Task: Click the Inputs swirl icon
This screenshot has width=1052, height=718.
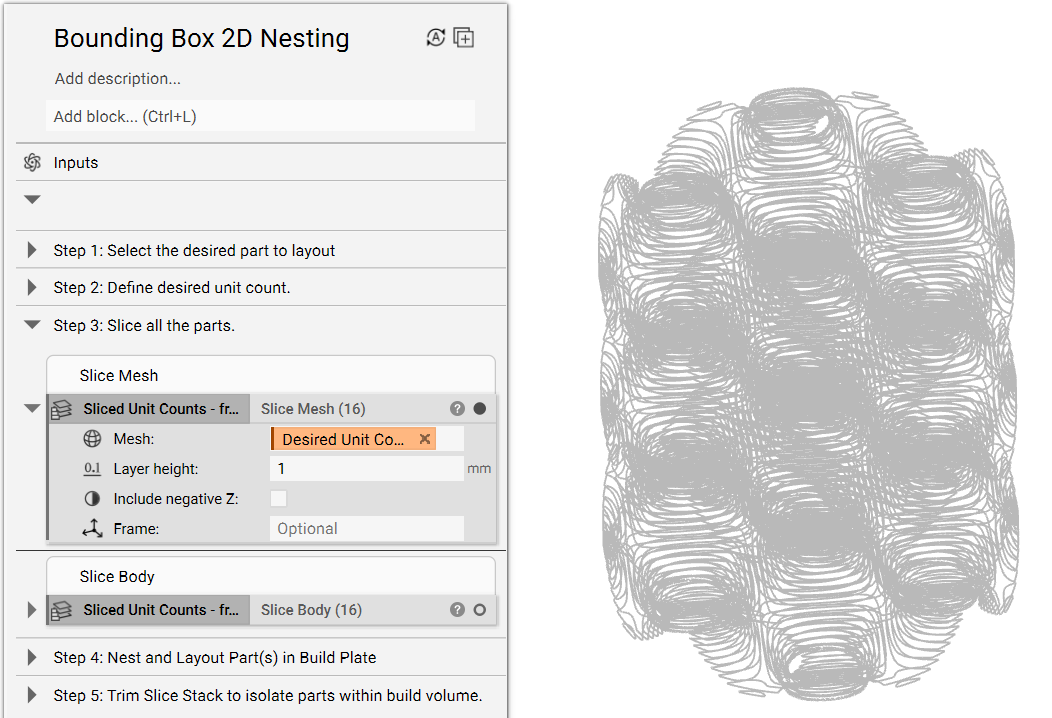Action: click(32, 162)
